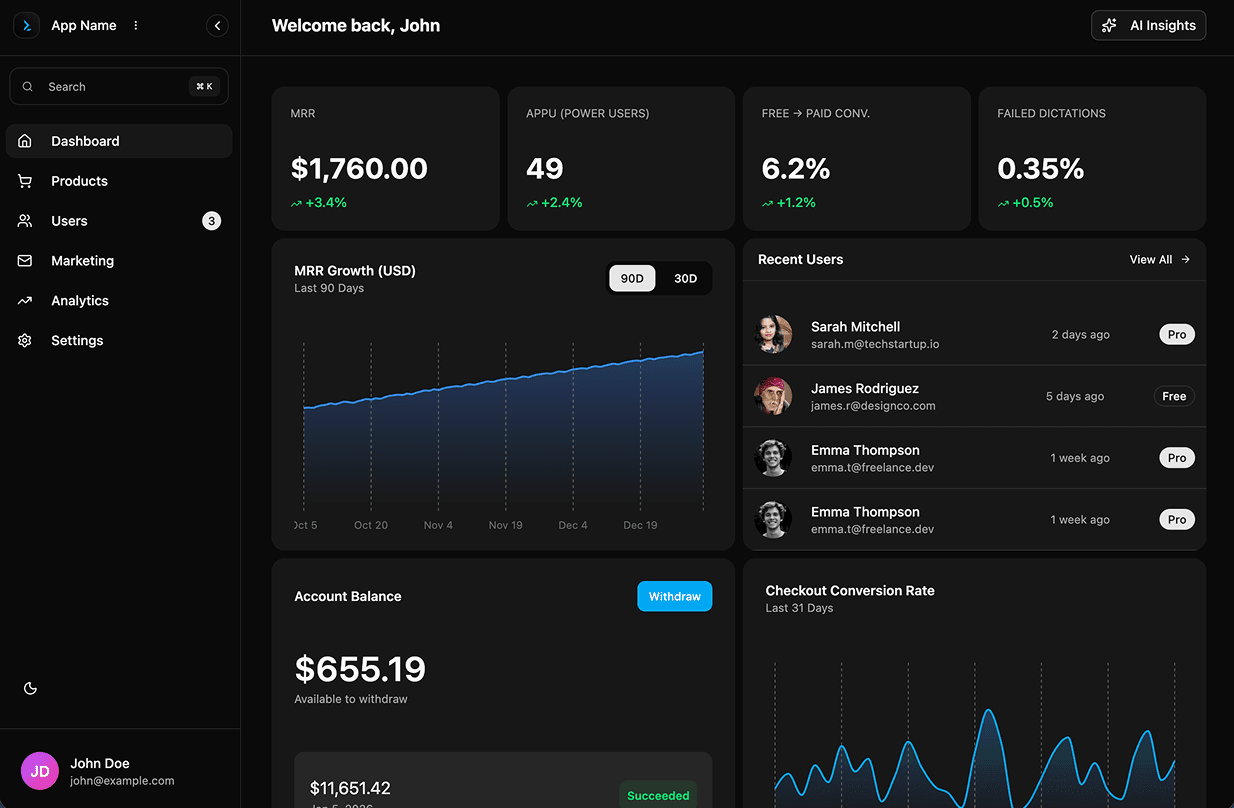Follow the View All link for Recent Users
The height and width of the screenshot is (808, 1234).
coord(1150,259)
